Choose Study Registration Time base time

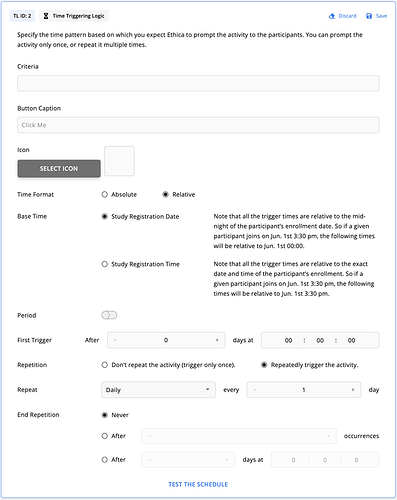tap(105, 264)
